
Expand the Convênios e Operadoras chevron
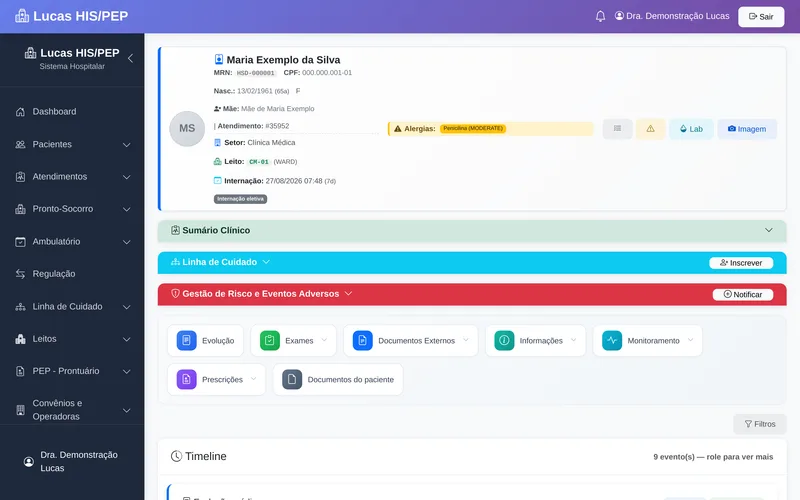pyautogui.click(x=127, y=410)
